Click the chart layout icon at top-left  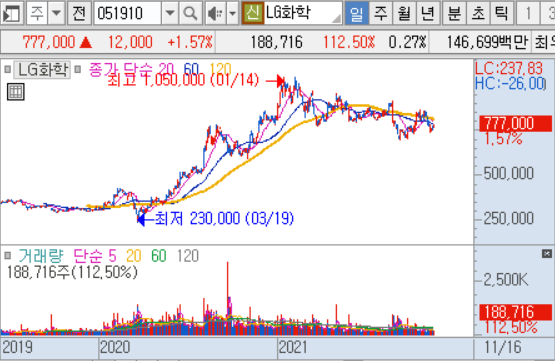point(11,13)
